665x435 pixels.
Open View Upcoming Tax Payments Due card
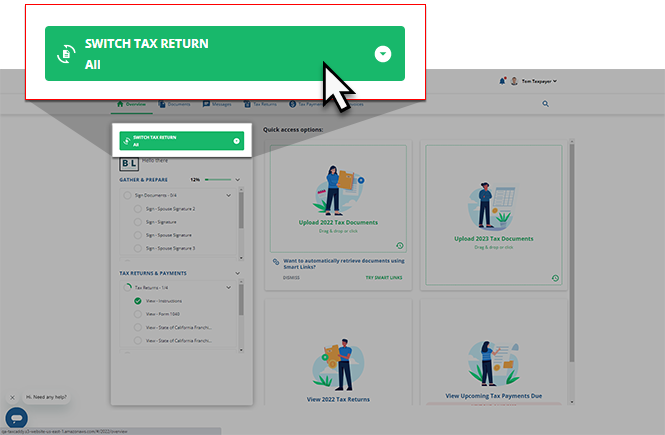(x=494, y=352)
